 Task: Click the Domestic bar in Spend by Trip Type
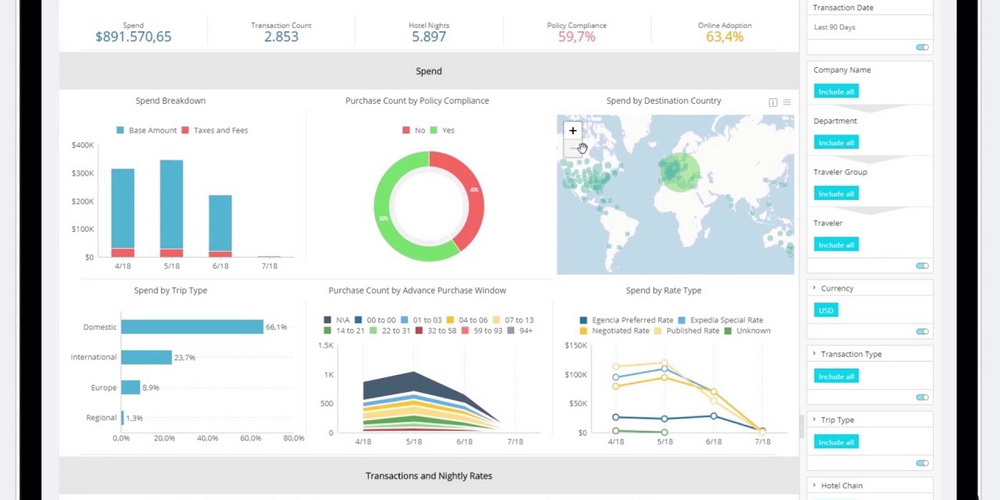(192, 327)
